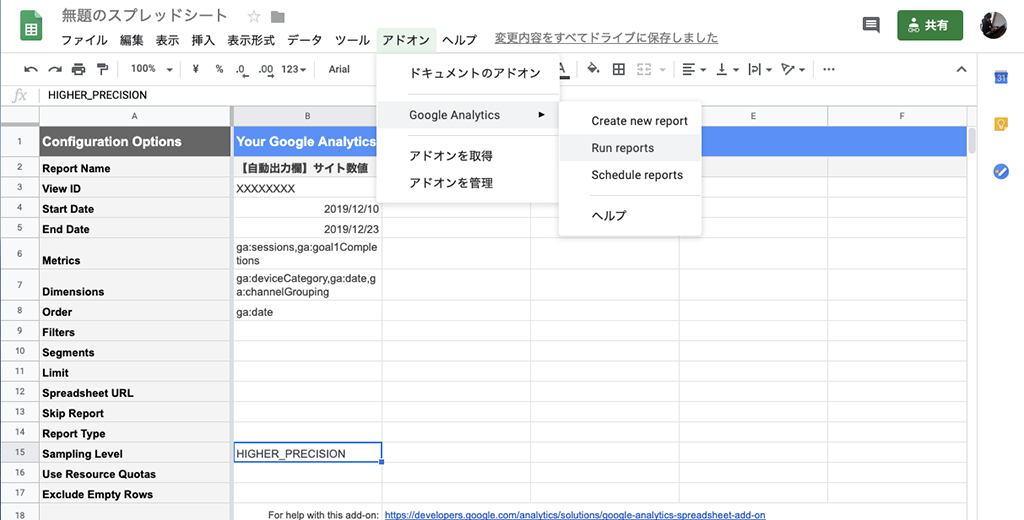Open the 123 number format dropdown
The width and height of the screenshot is (1024, 520).
(295, 69)
